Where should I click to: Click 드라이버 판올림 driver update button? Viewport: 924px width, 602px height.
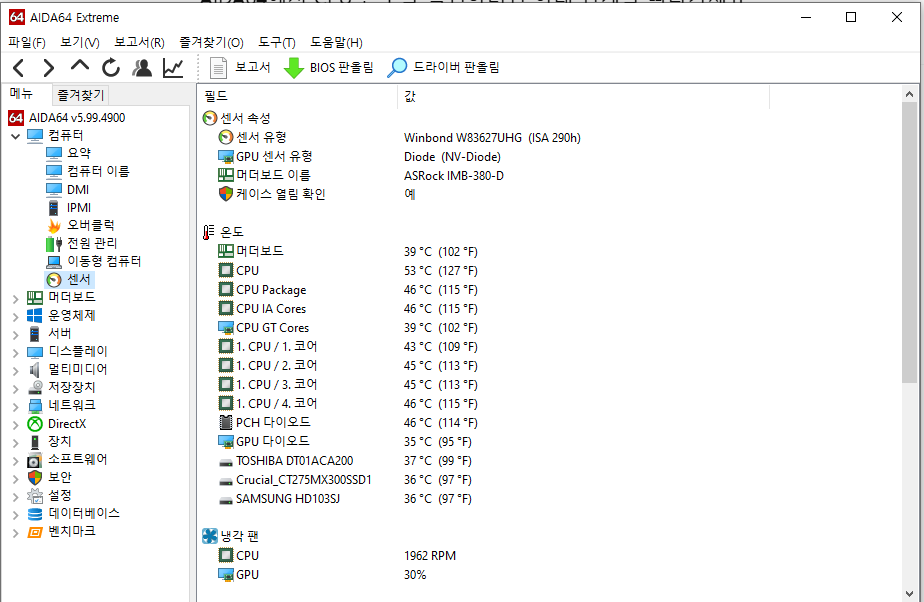(x=443, y=68)
